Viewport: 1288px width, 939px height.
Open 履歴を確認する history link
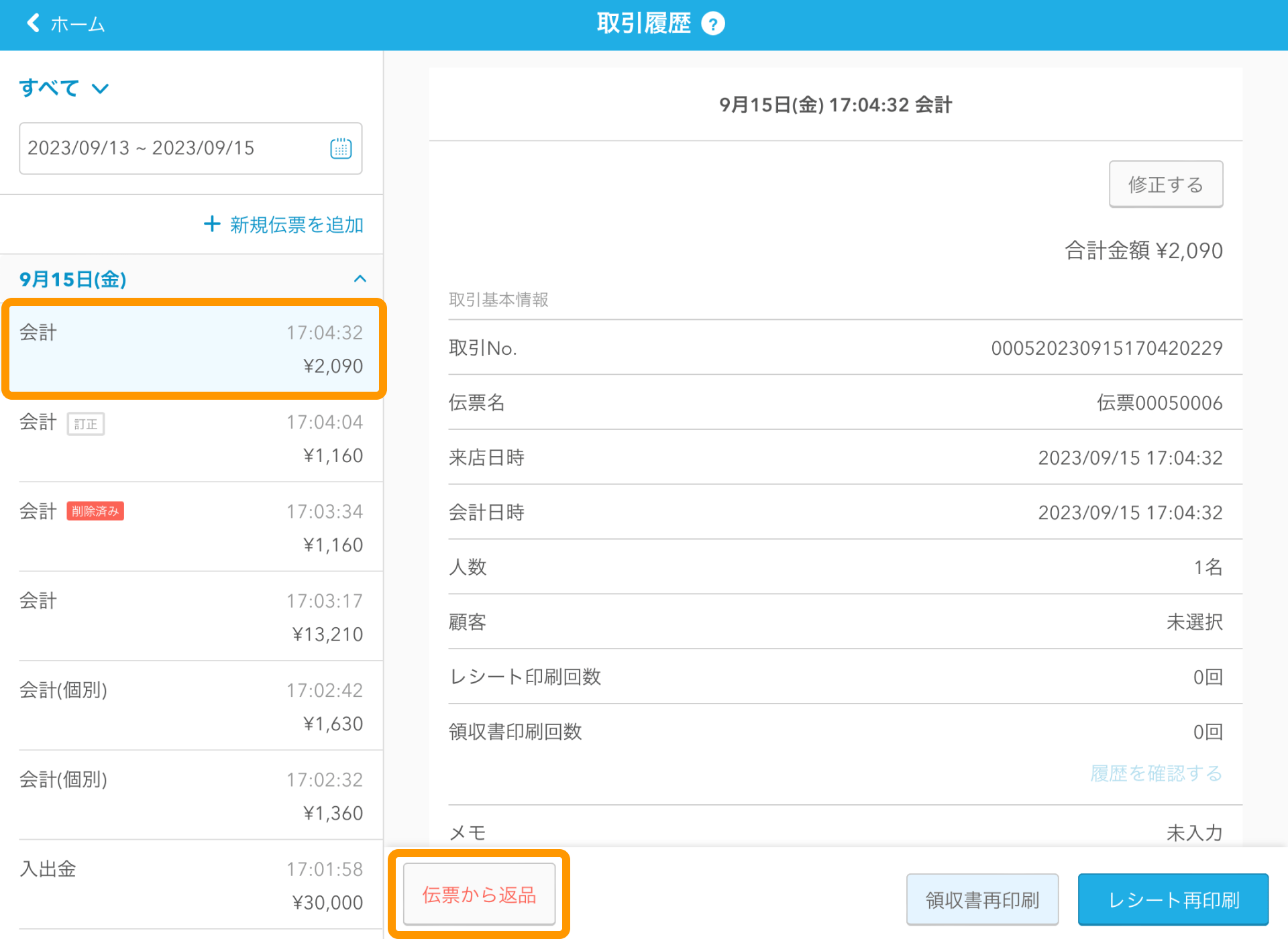pos(1155,773)
